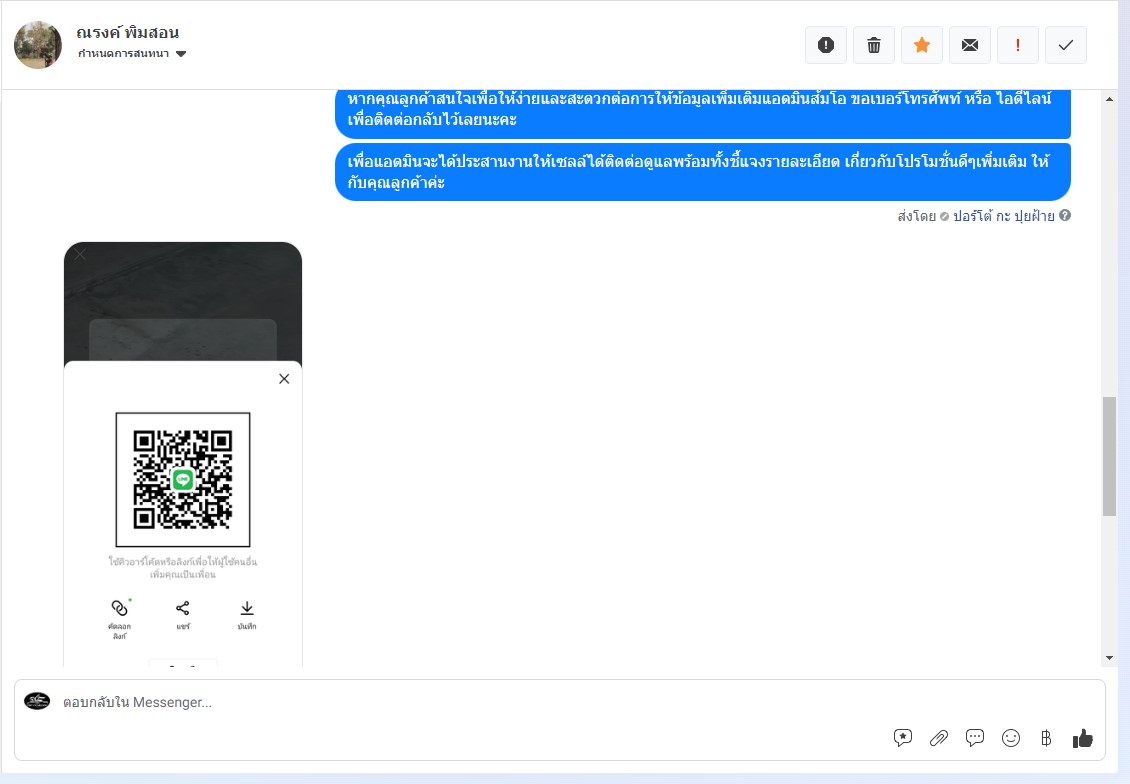Viewport: 1130px width, 784px height.
Task: Close QR popup with X in image
Action: [x=284, y=379]
